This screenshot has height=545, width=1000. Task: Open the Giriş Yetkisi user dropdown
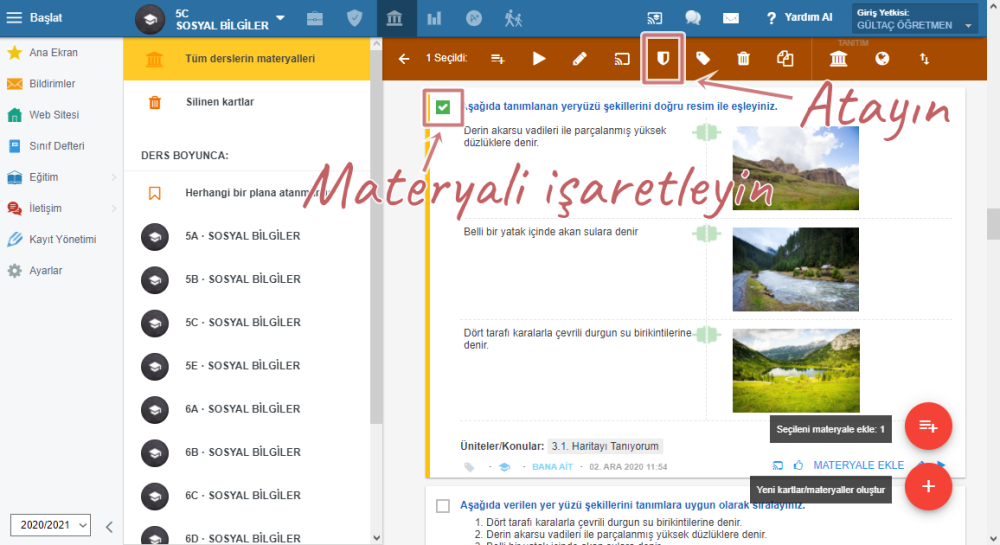[915, 18]
